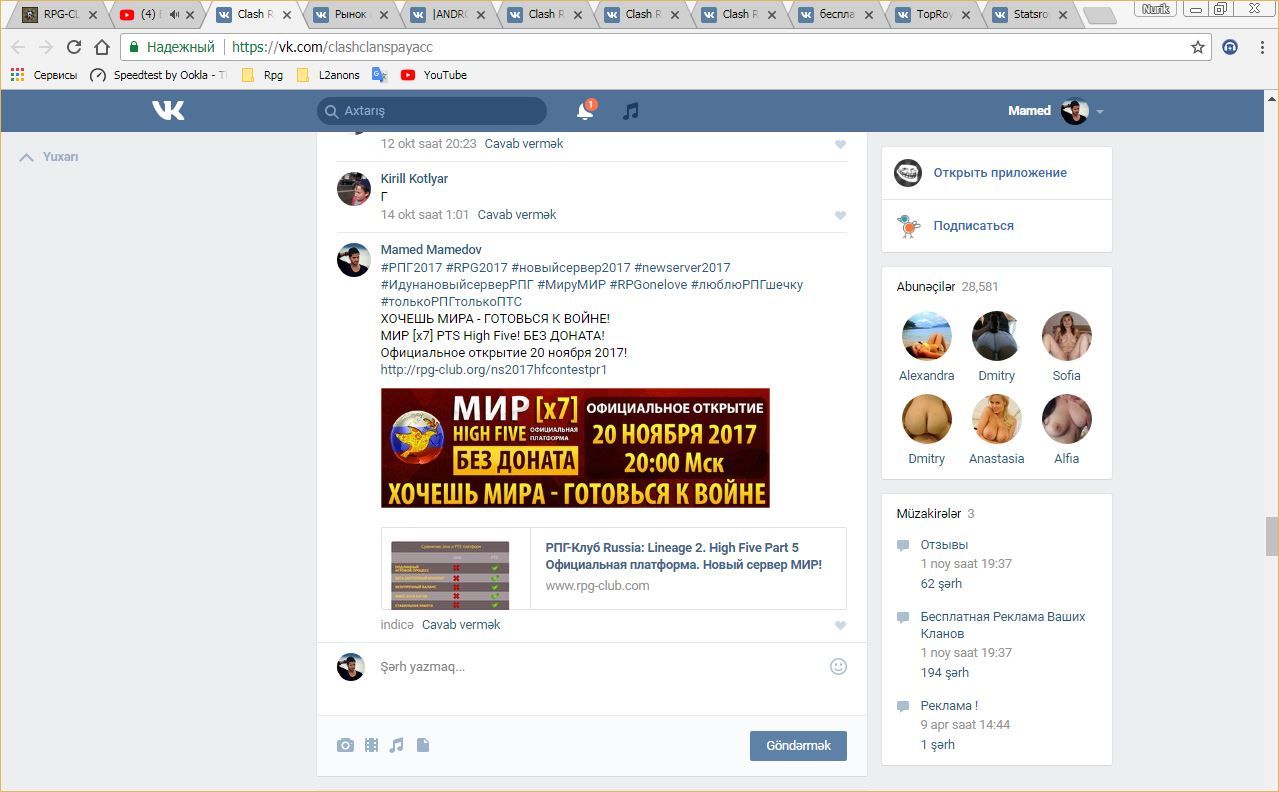Click the browser home icon
Image resolution: width=1279 pixels, height=792 pixels.
click(102, 47)
